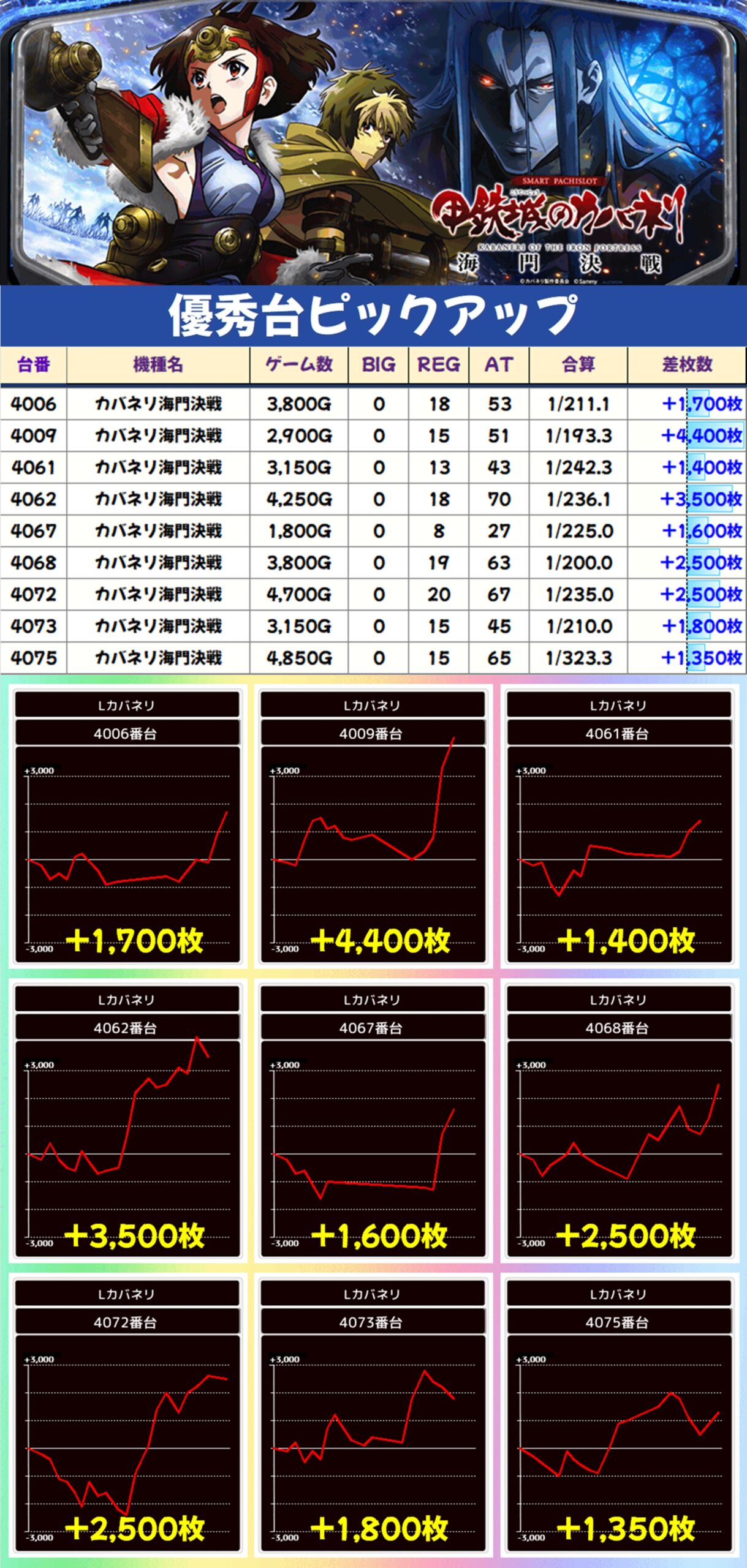
Task: Select the 差枚数 column header
Action: 687,365
